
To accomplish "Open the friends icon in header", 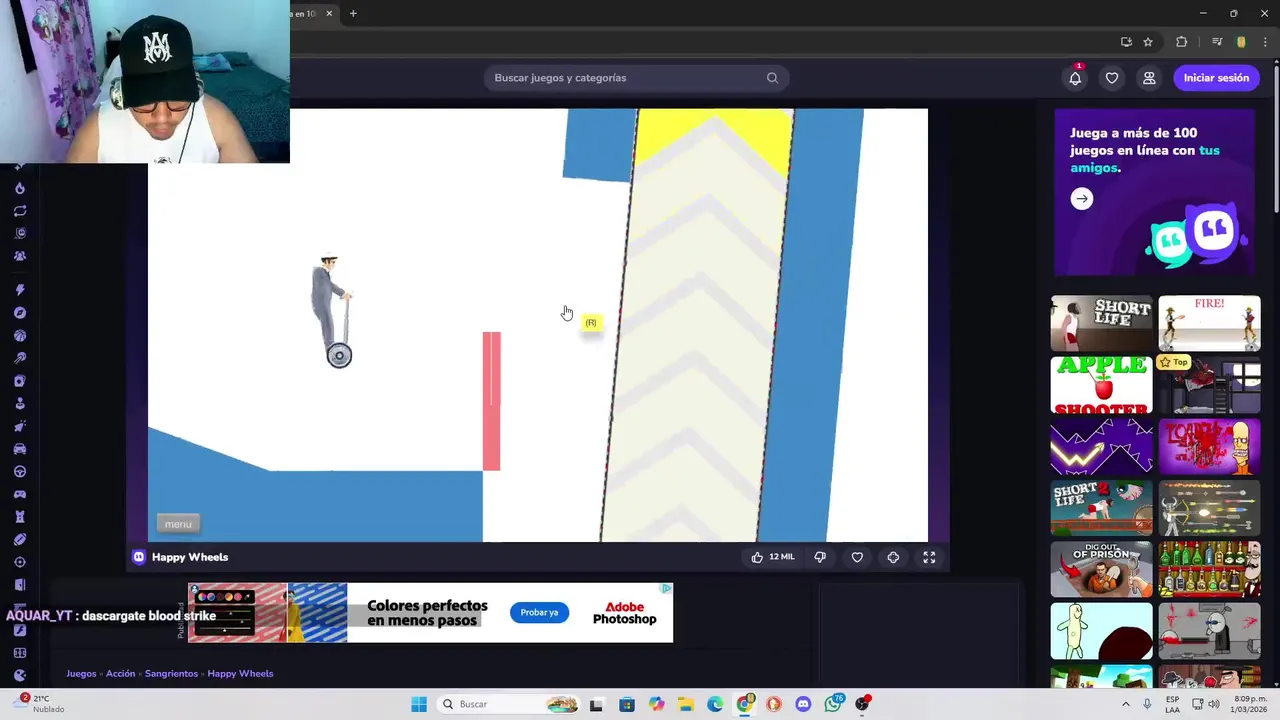I will [1149, 78].
